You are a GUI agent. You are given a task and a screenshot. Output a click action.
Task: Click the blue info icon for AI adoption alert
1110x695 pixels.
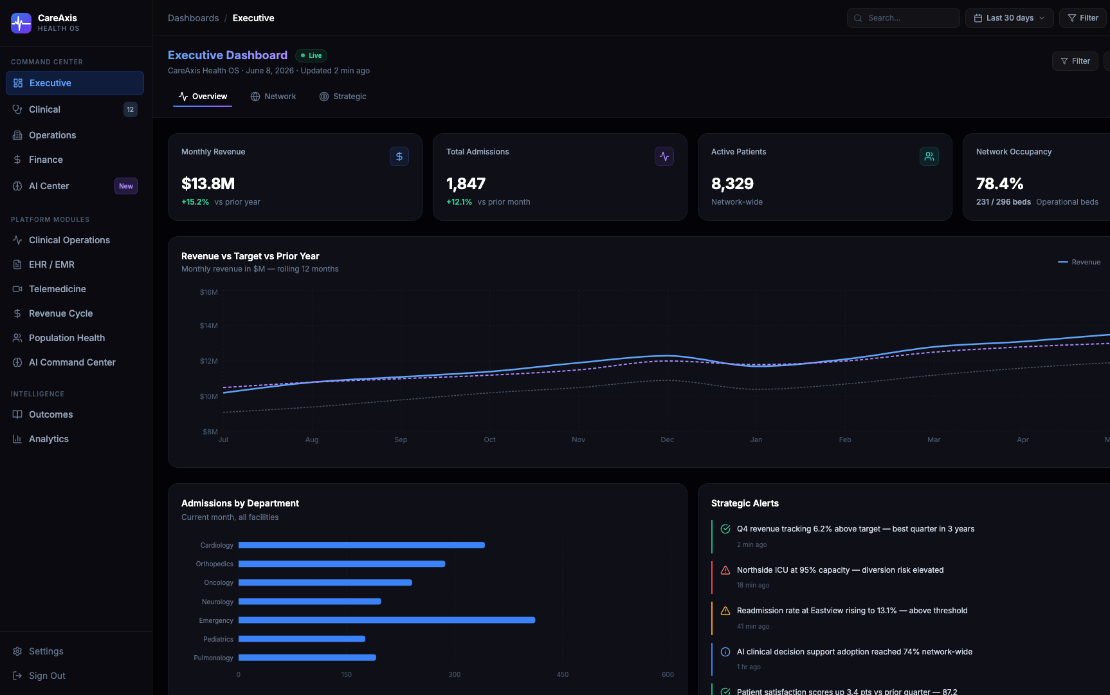(725, 652)
